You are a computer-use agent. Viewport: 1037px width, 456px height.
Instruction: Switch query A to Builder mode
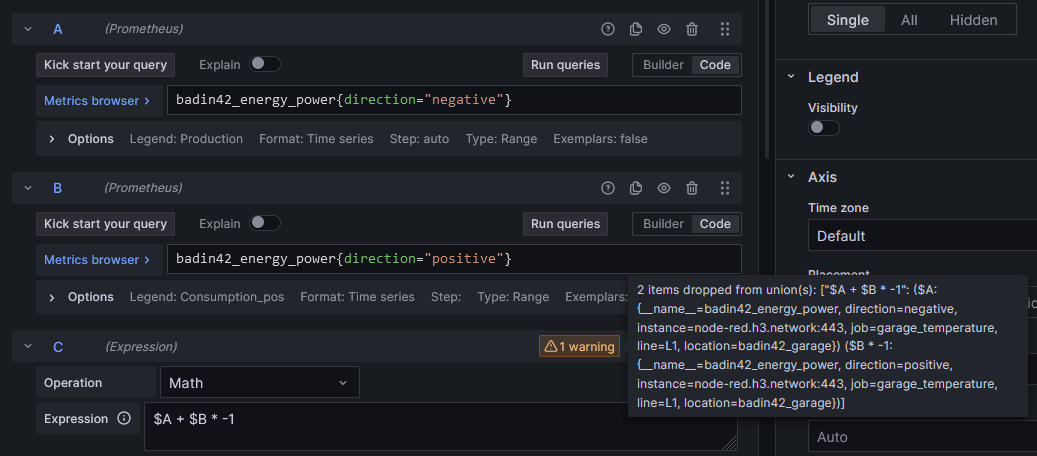663,65
